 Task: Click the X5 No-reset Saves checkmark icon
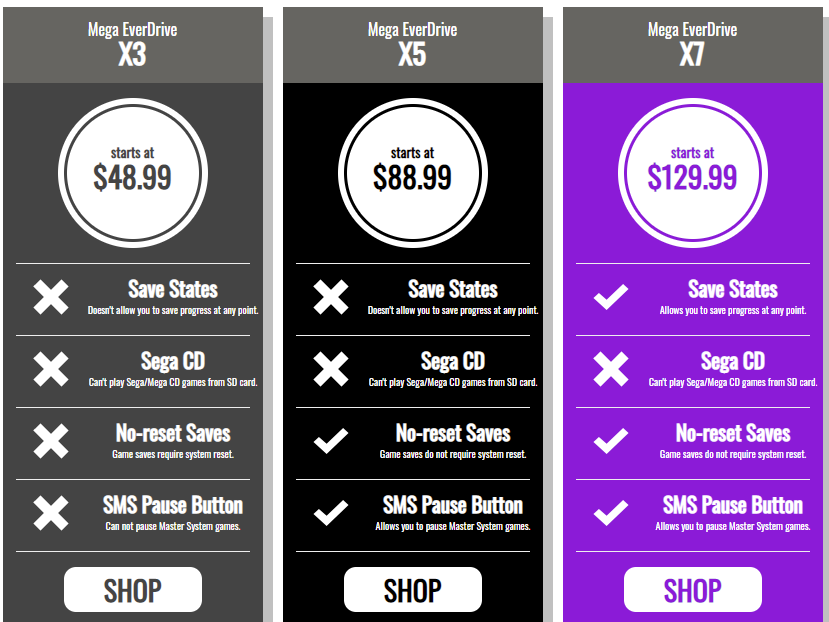tap(331, 442)
